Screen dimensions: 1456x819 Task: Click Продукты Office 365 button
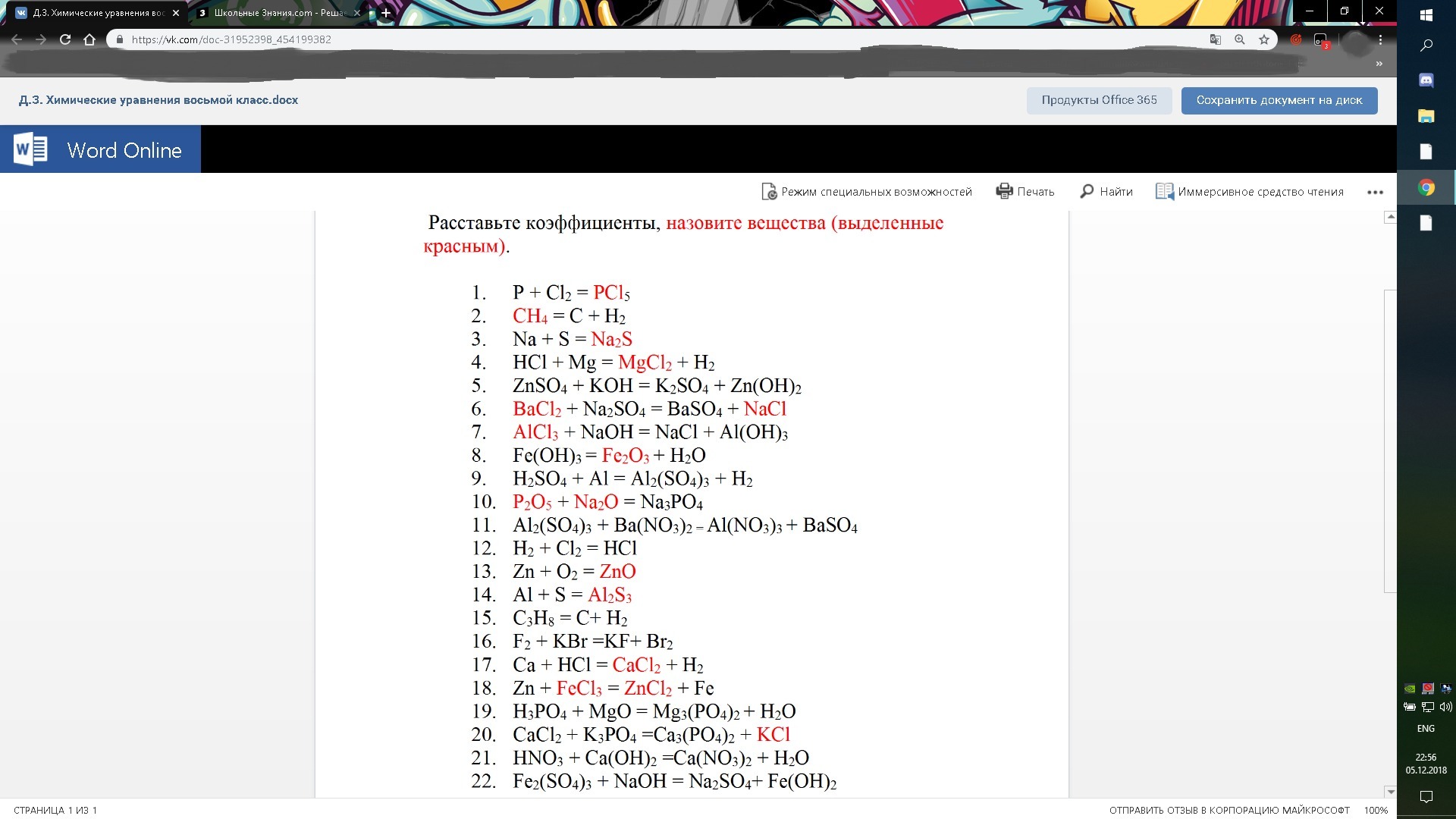click(1099, 100)
